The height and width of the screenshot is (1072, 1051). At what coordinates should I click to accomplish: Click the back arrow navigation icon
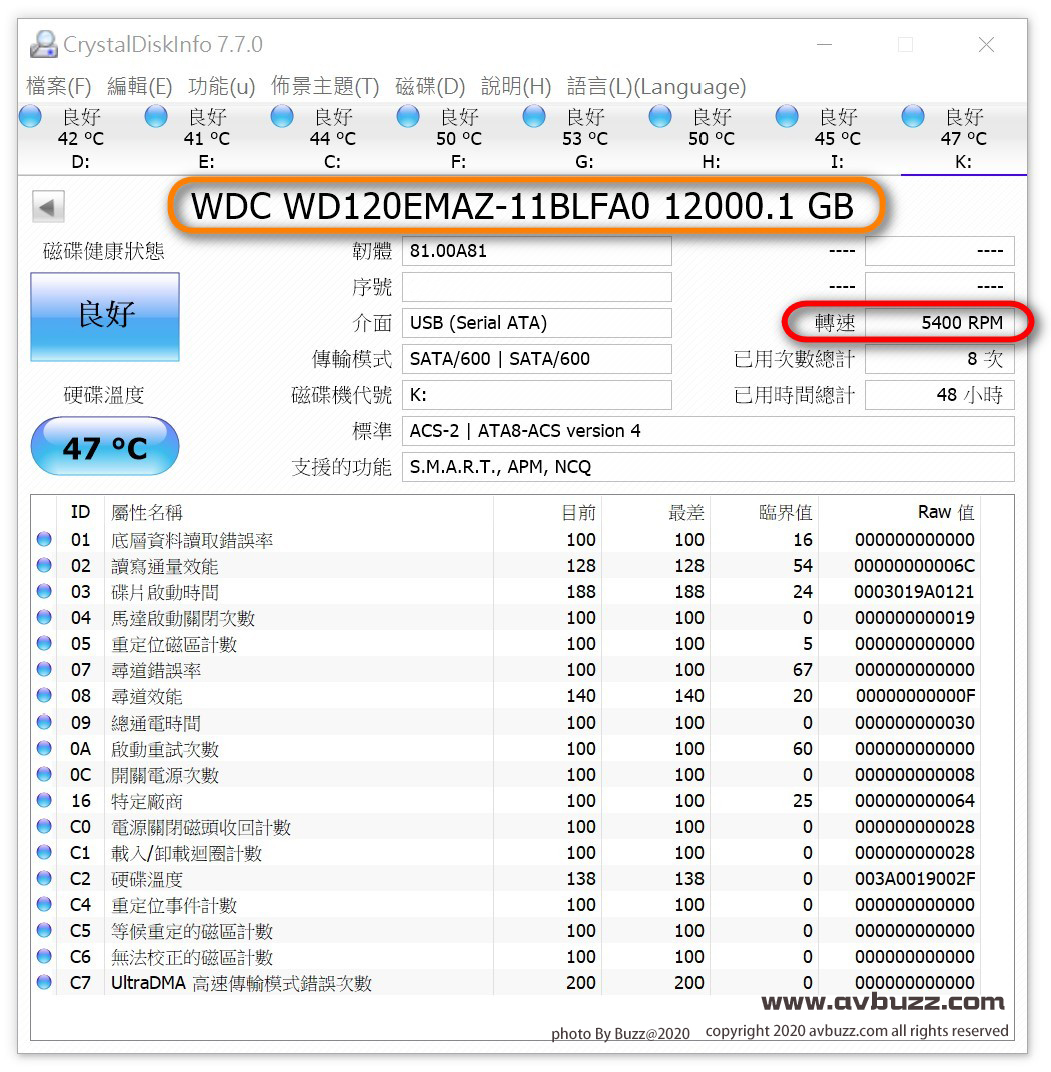[x=47, y=205]
